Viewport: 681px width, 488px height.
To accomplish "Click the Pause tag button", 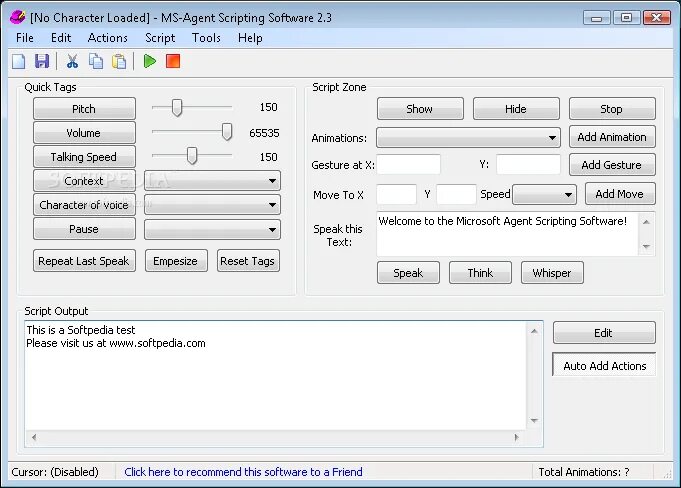I will coord(84,229).
